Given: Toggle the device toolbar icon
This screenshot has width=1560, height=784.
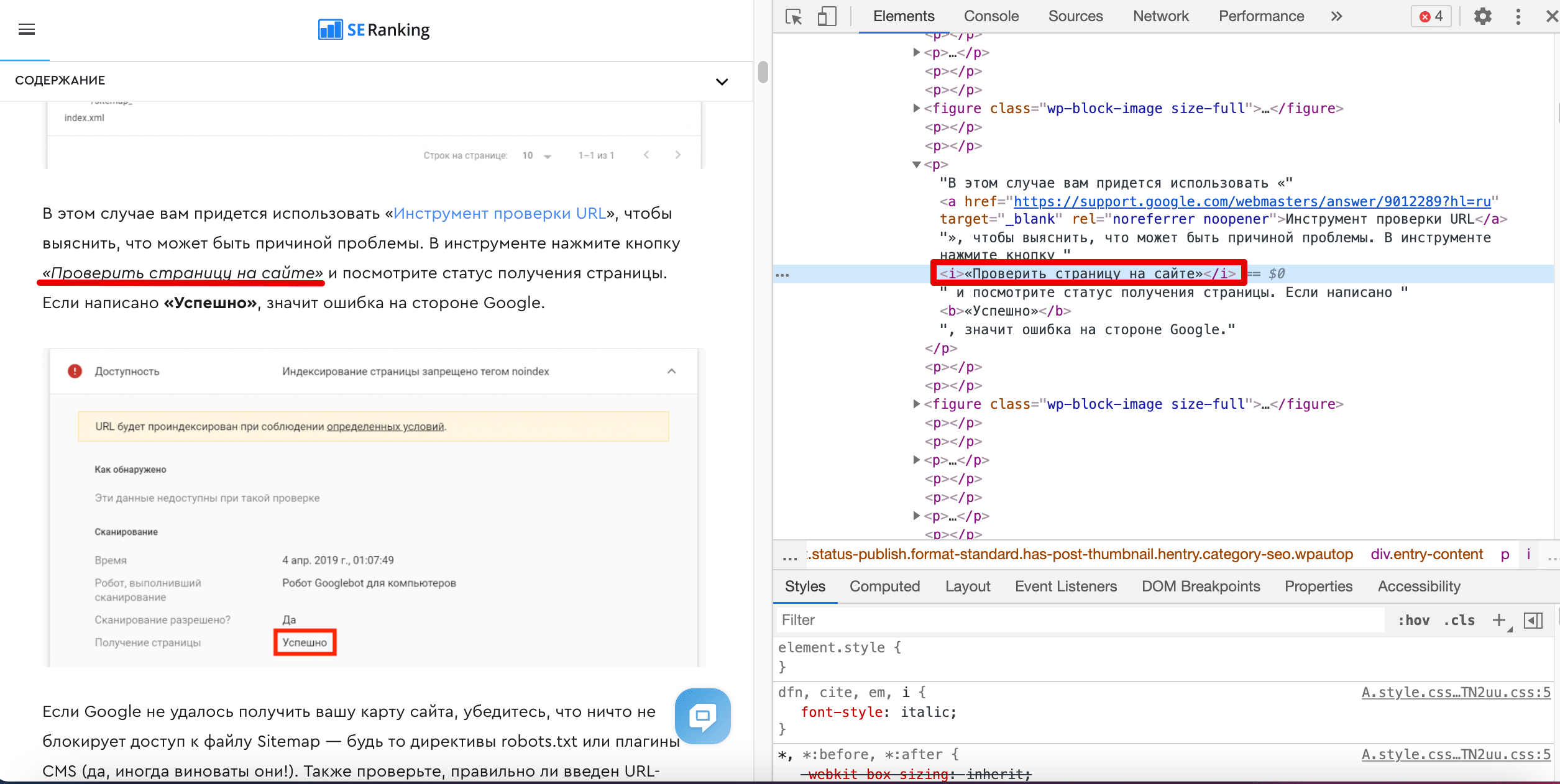Looking at the screenshot, I should (x=827, y=17).
